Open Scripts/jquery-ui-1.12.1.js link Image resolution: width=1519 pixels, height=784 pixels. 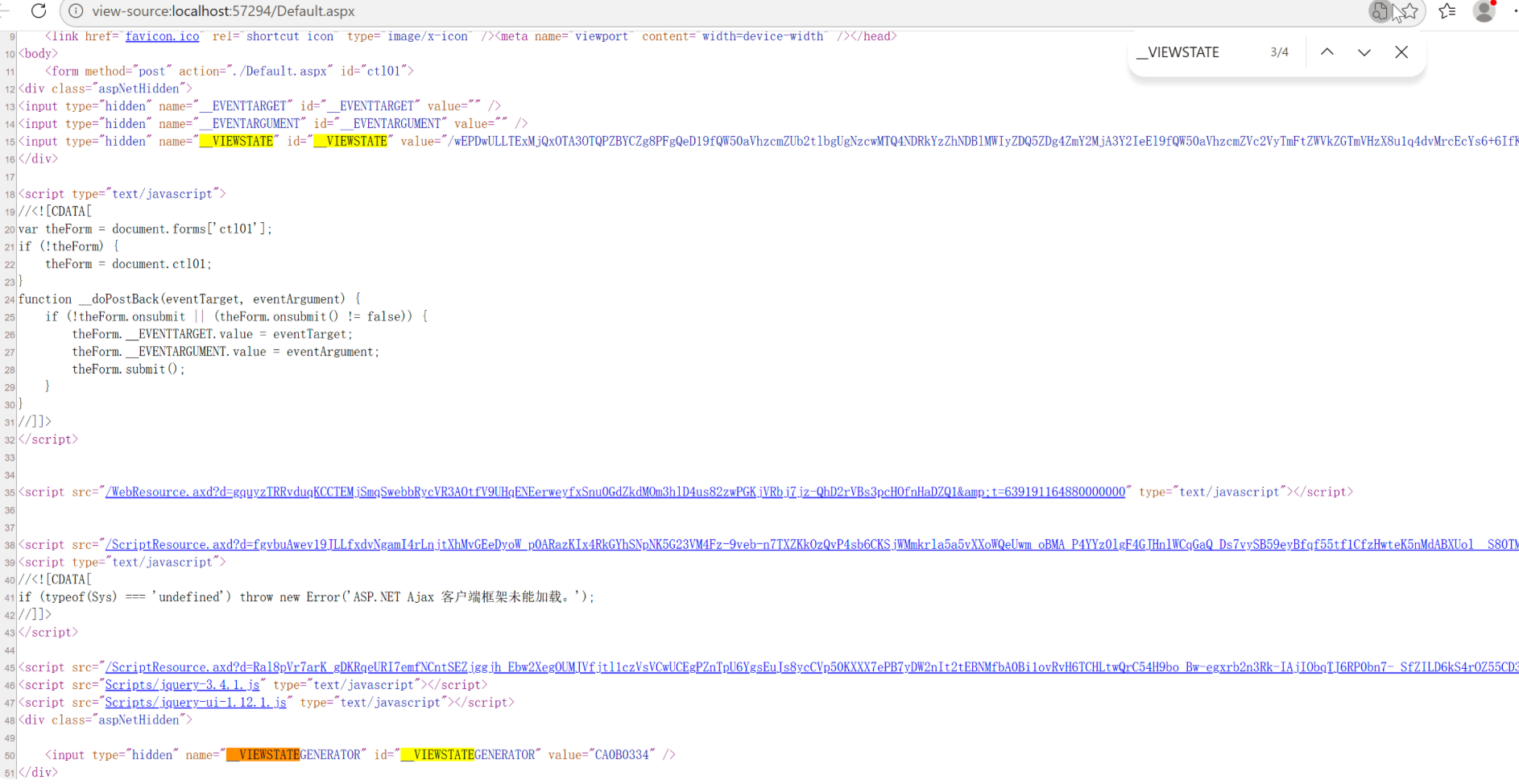[x=196, y=703]
